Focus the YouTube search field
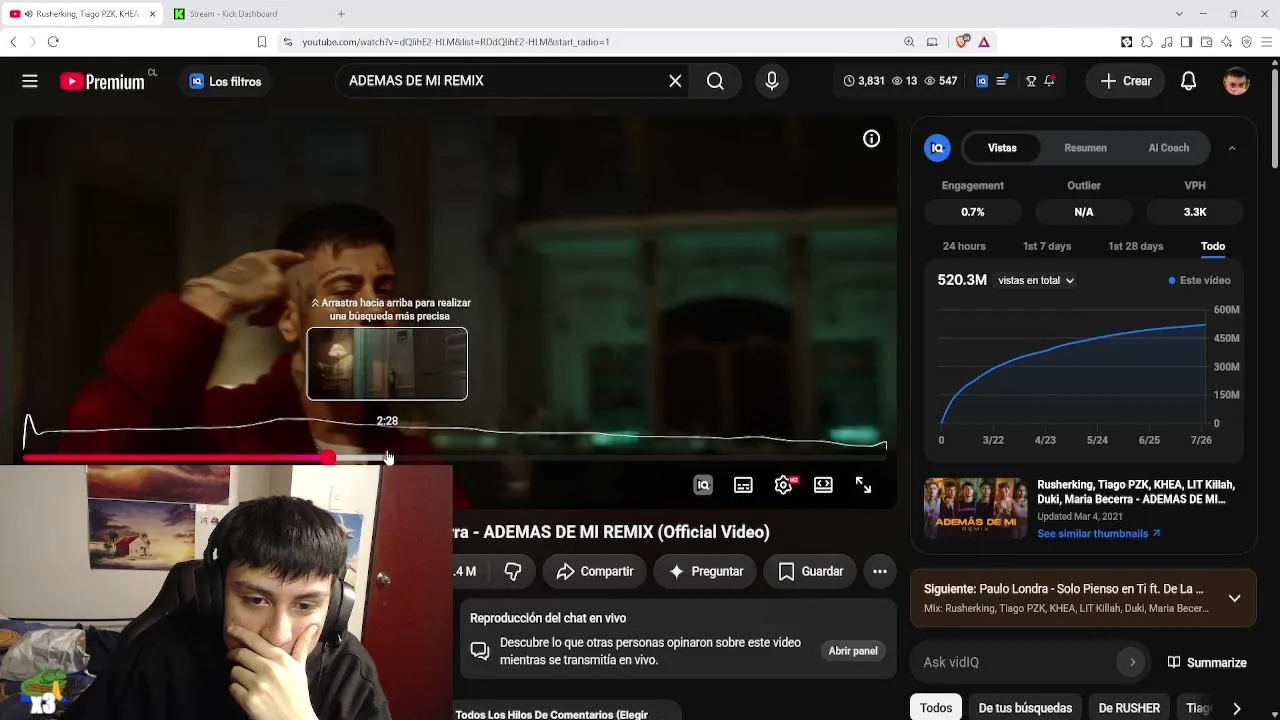Viewport: 1280px width, 720px height. [504, 81]
